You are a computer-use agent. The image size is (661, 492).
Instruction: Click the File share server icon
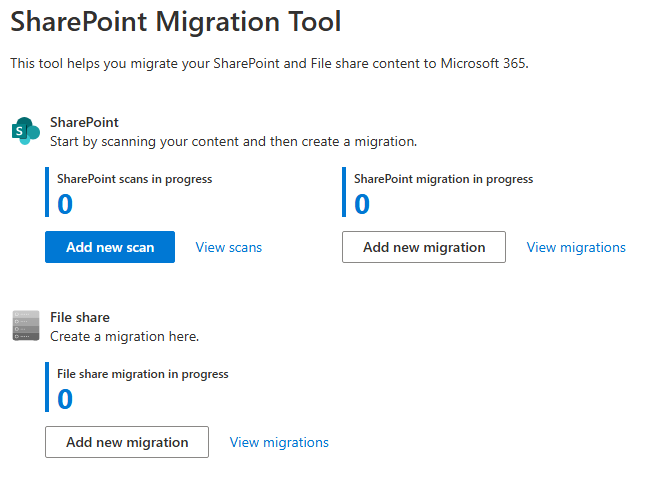pyautogui.click(x=26, y=325)
